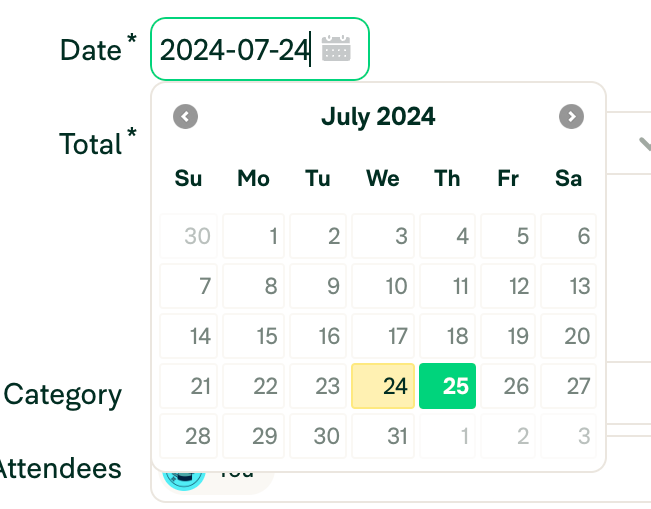651x509 pixels.
Task: Pick July 7 in Sunday column
Action: tap(189, 287)
